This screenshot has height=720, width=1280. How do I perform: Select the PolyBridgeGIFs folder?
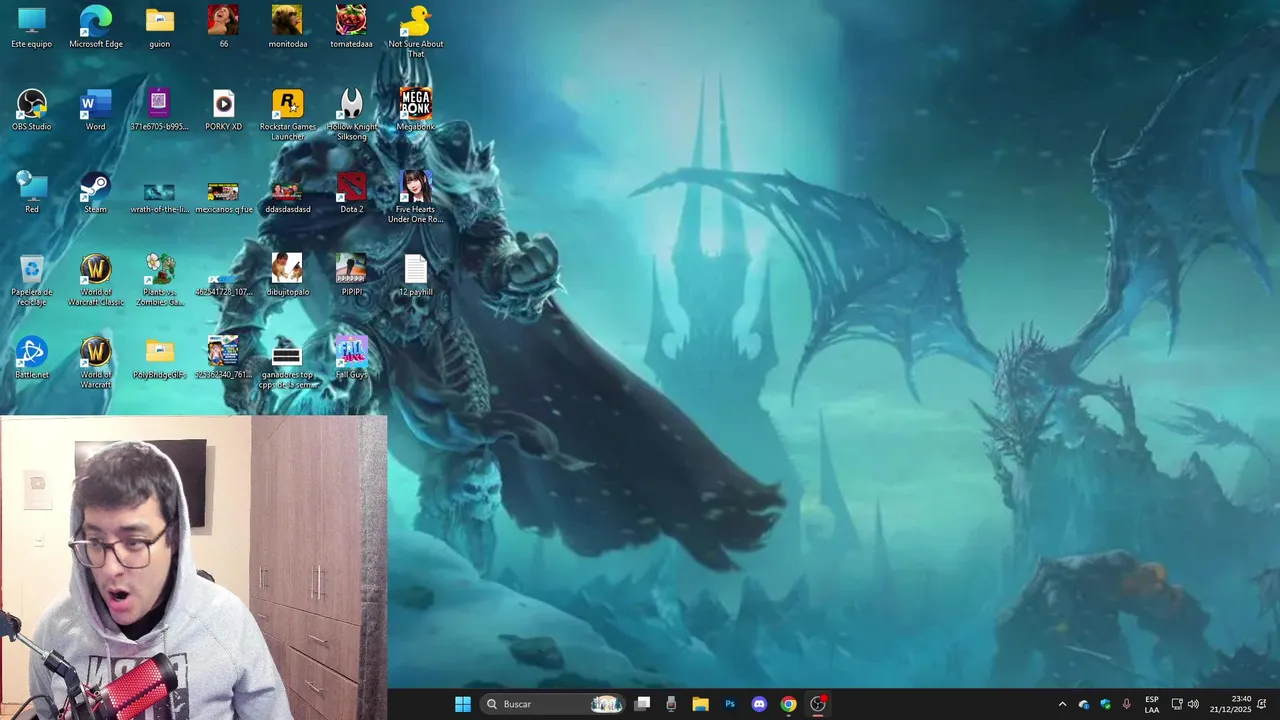tap(160, 358)
